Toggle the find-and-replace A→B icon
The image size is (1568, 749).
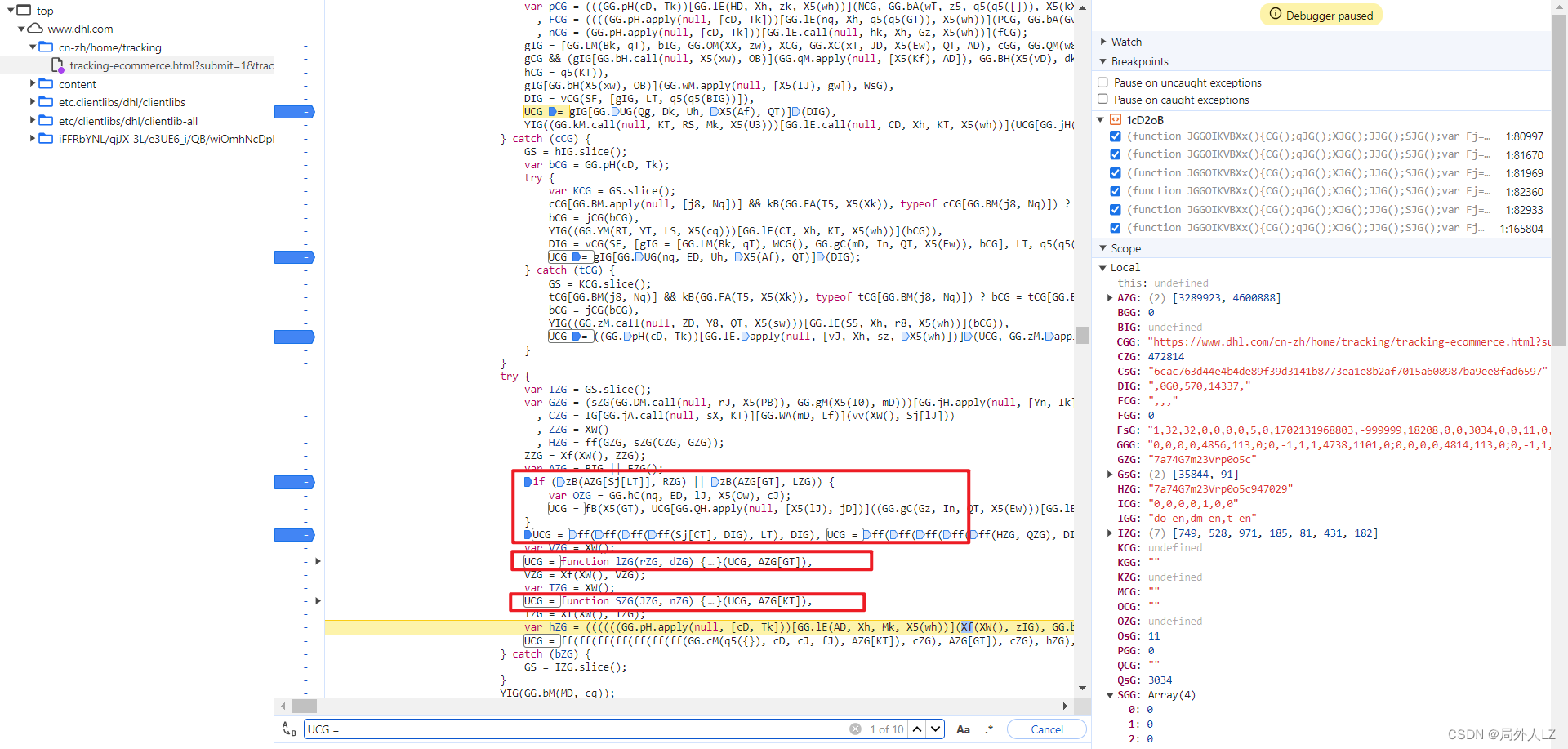pyautogui.click(x=289, y=729)
